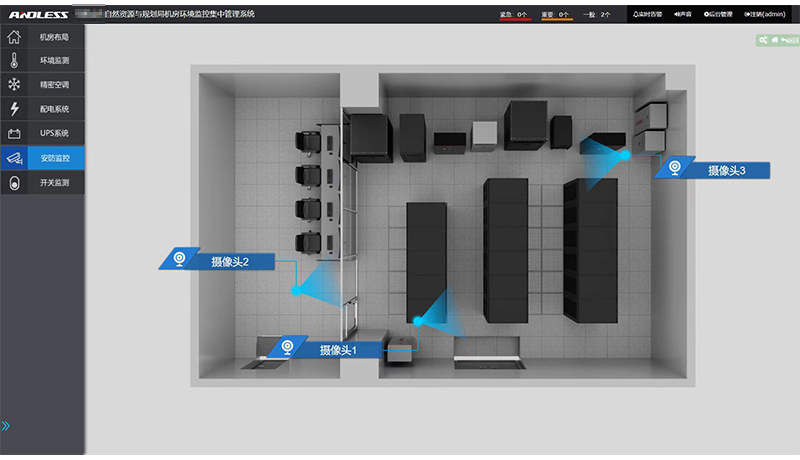Click the webcam icon on 摄像头3 label
This screenshot has width=800, height=460.
pyautogui.click(x=677, y=168)
